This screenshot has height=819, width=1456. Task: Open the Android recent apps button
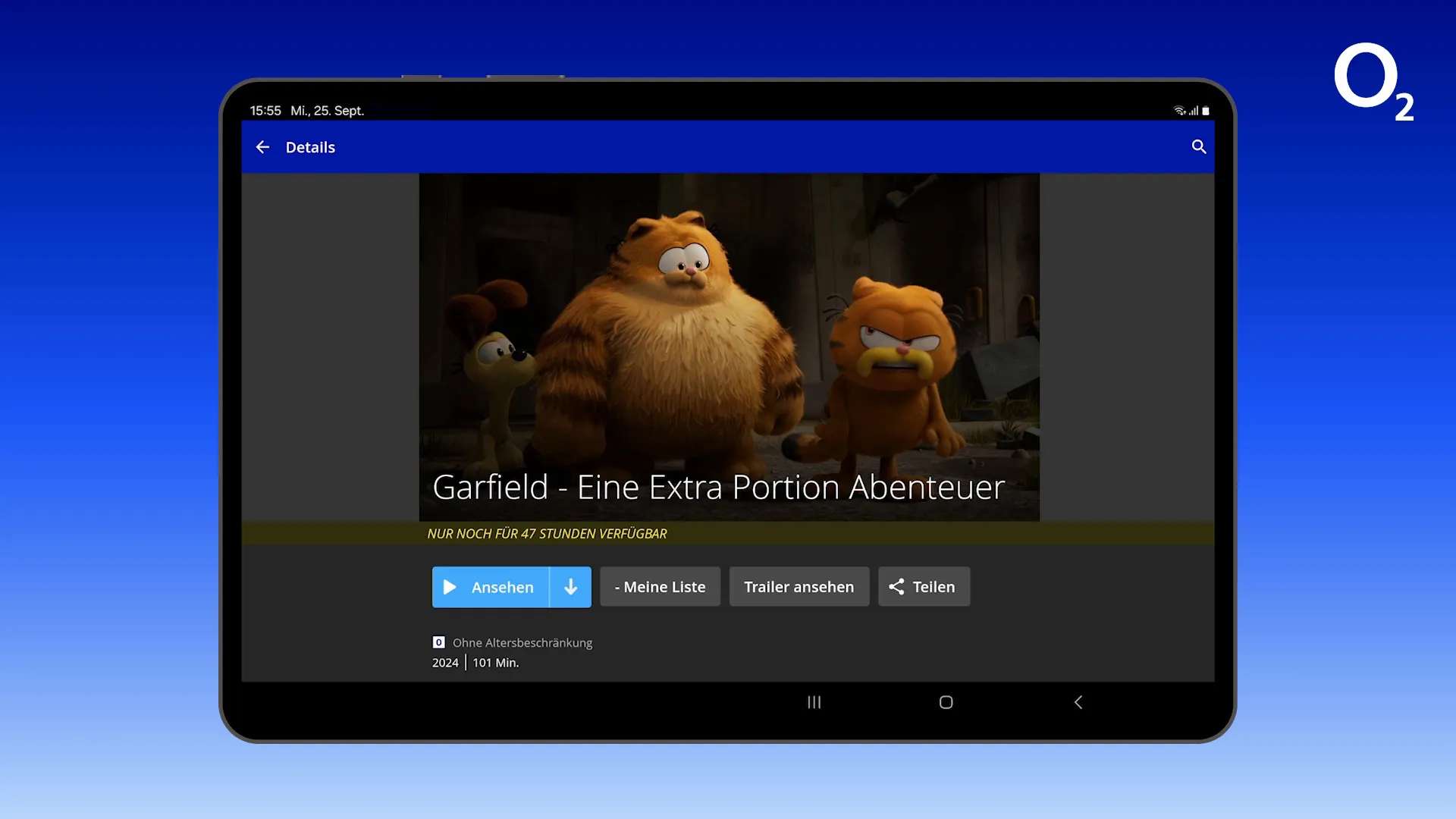pyautogui.click(x=814, y=702)
